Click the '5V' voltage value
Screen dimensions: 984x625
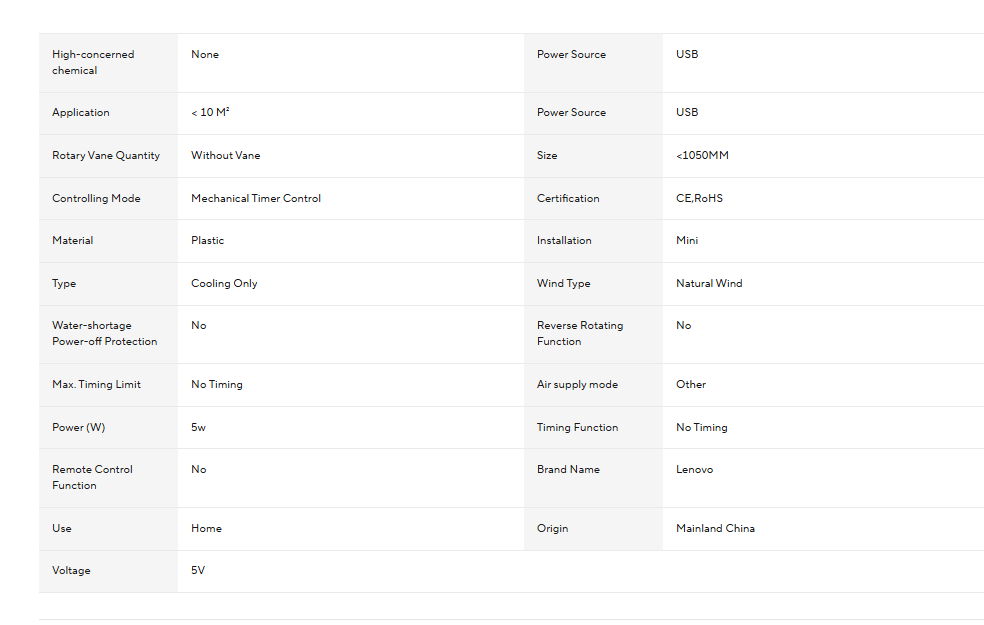click(x=198, y=570)
